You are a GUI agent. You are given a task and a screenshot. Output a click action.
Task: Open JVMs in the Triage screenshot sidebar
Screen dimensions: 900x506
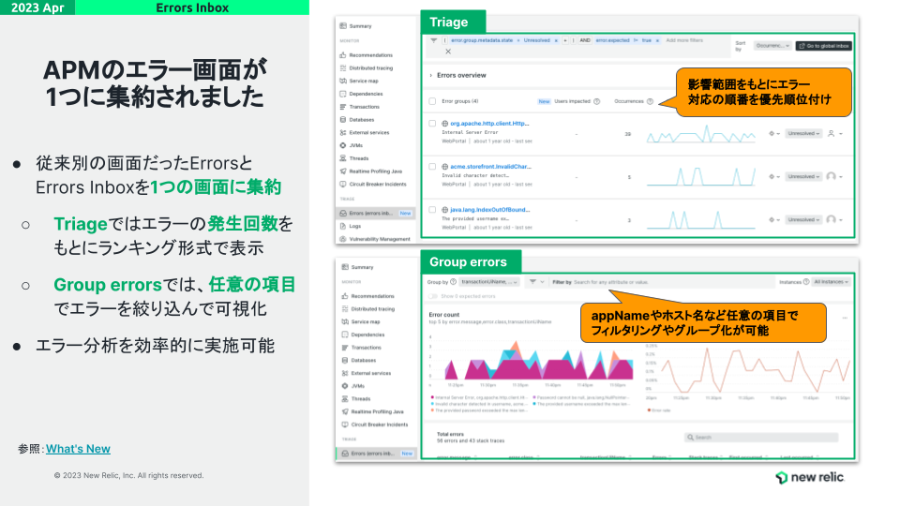click(351, 145)
